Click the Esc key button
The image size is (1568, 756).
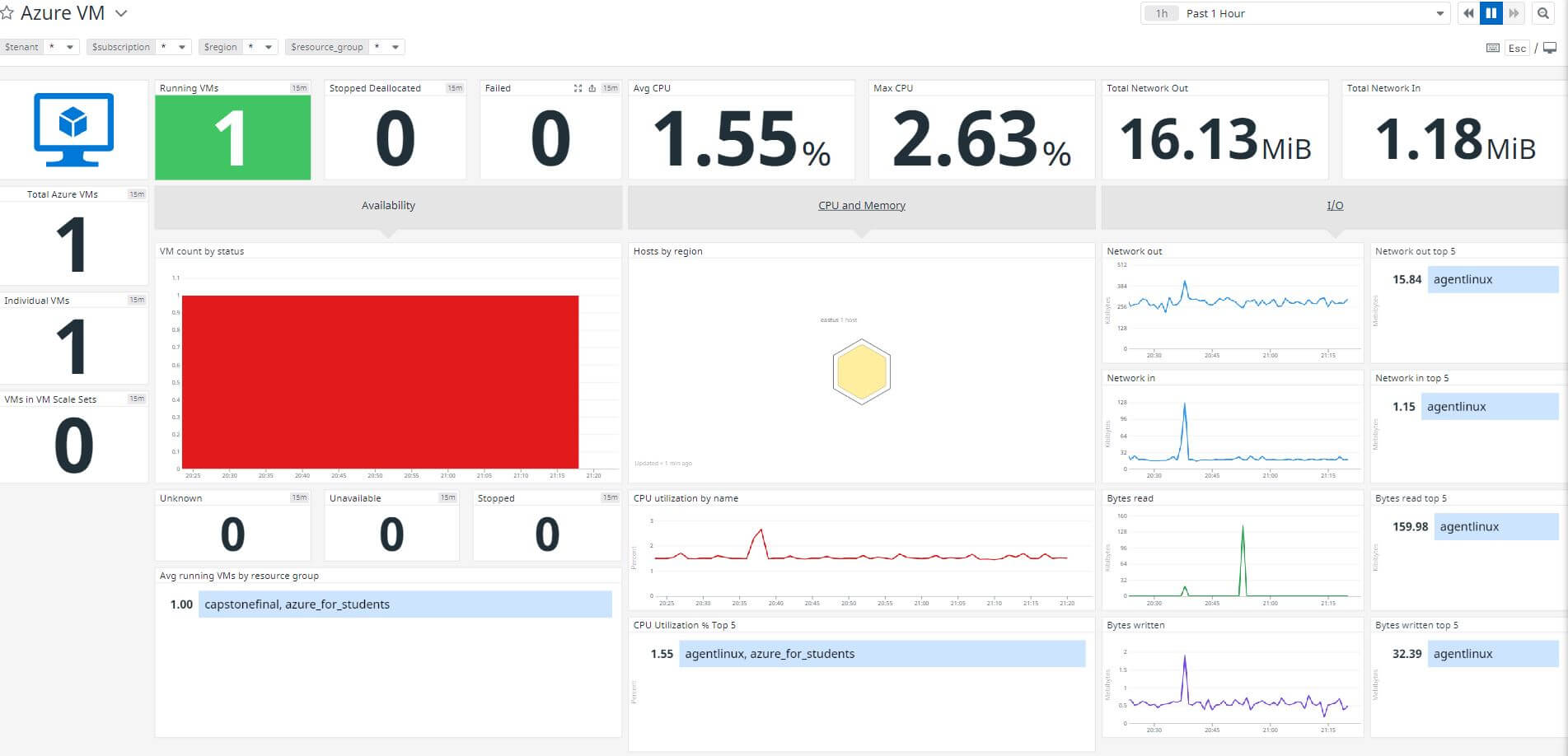tap(1518, 48)
